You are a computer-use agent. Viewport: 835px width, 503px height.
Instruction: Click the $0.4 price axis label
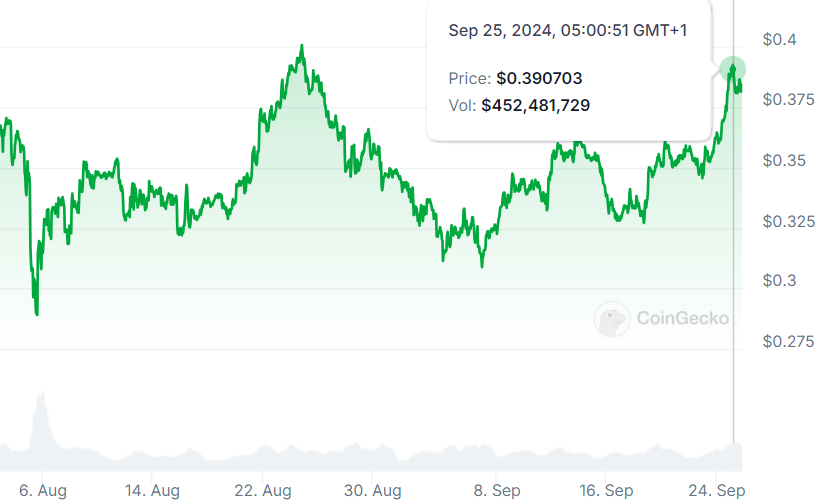pos(779,39)
